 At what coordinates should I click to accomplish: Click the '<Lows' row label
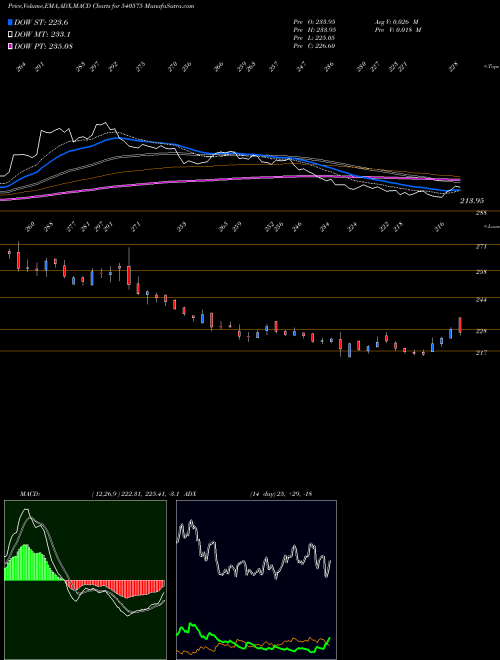[x=491, y=226]
